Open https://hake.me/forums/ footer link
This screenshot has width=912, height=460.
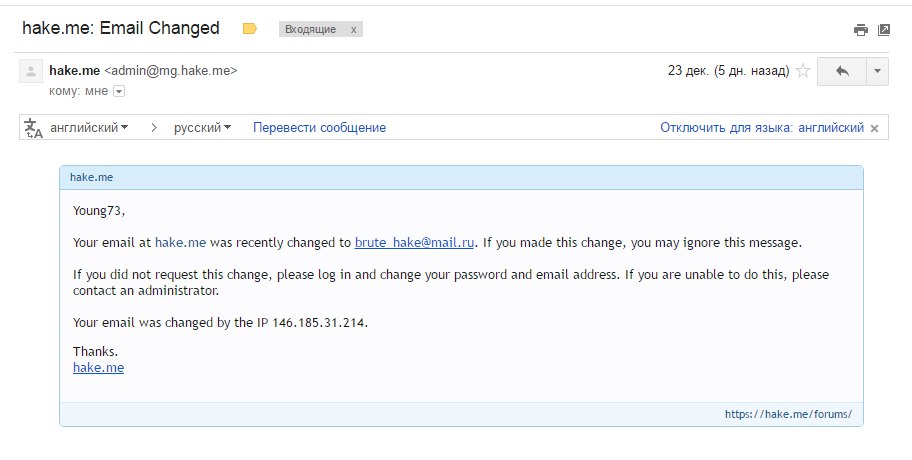(788, 414)
